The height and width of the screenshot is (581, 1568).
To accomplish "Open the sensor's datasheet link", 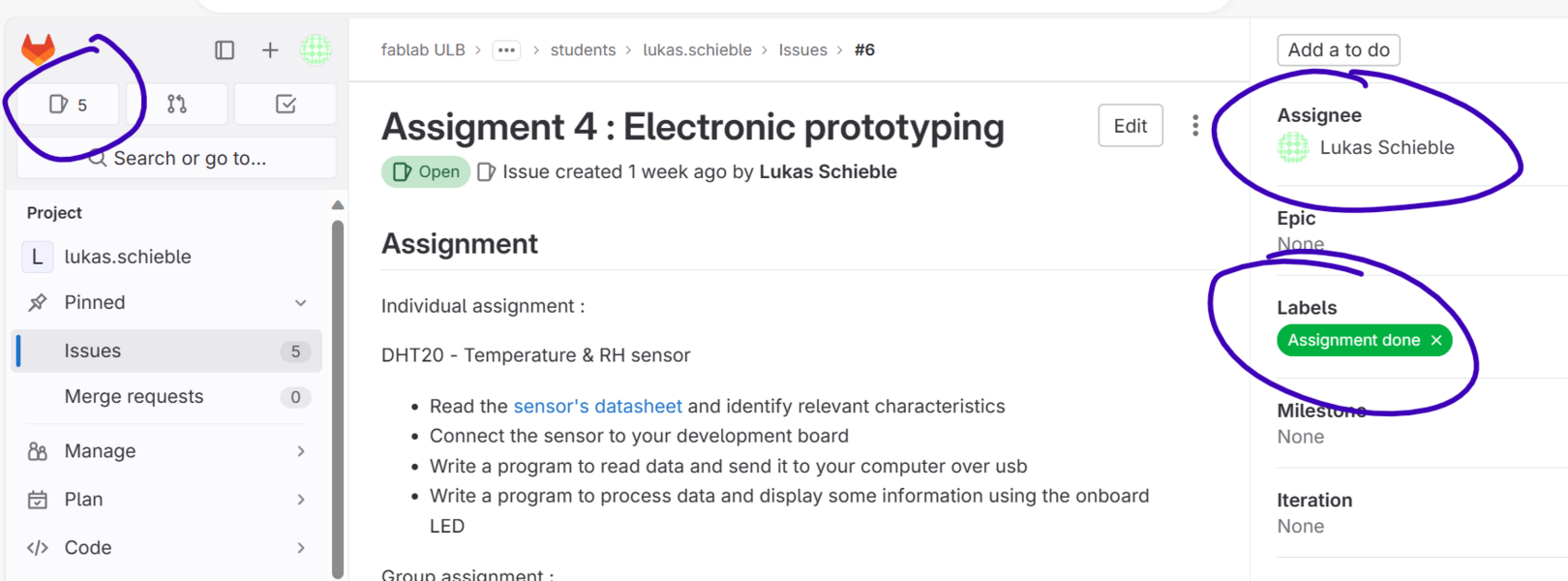I will pyautogui.click(x=597, y=407).
